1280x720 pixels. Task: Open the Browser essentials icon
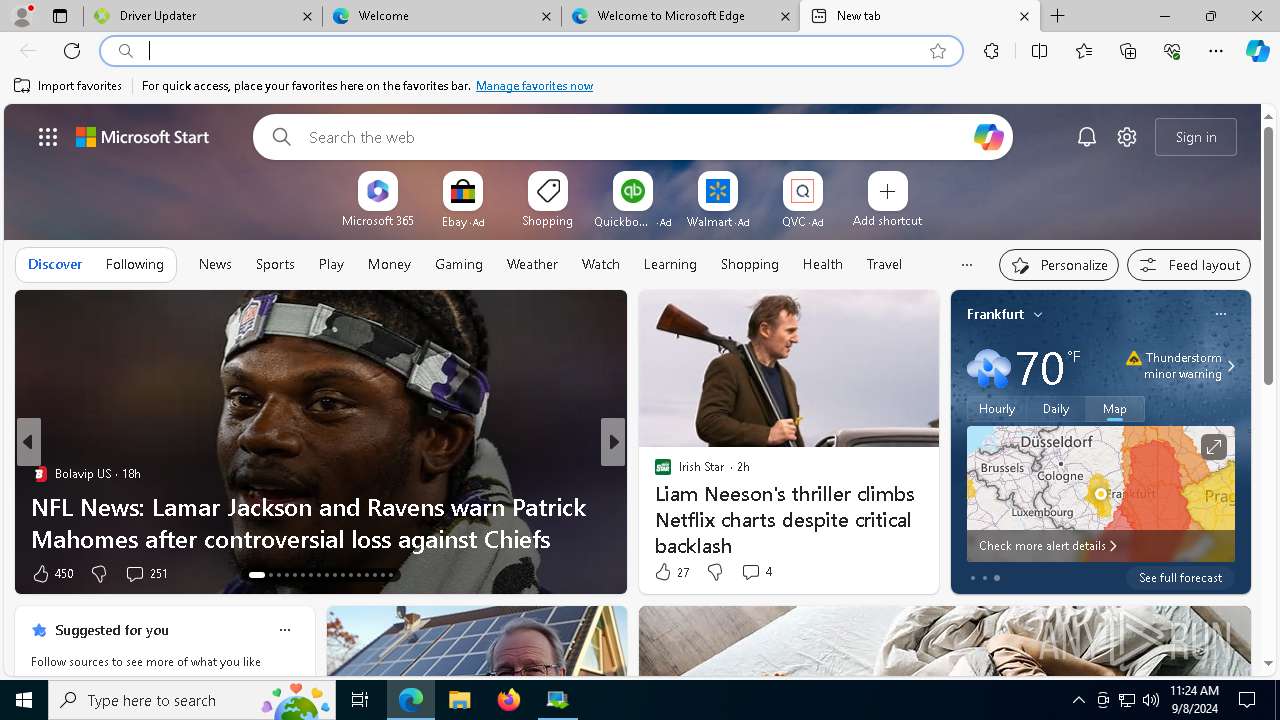(1172, 51)
